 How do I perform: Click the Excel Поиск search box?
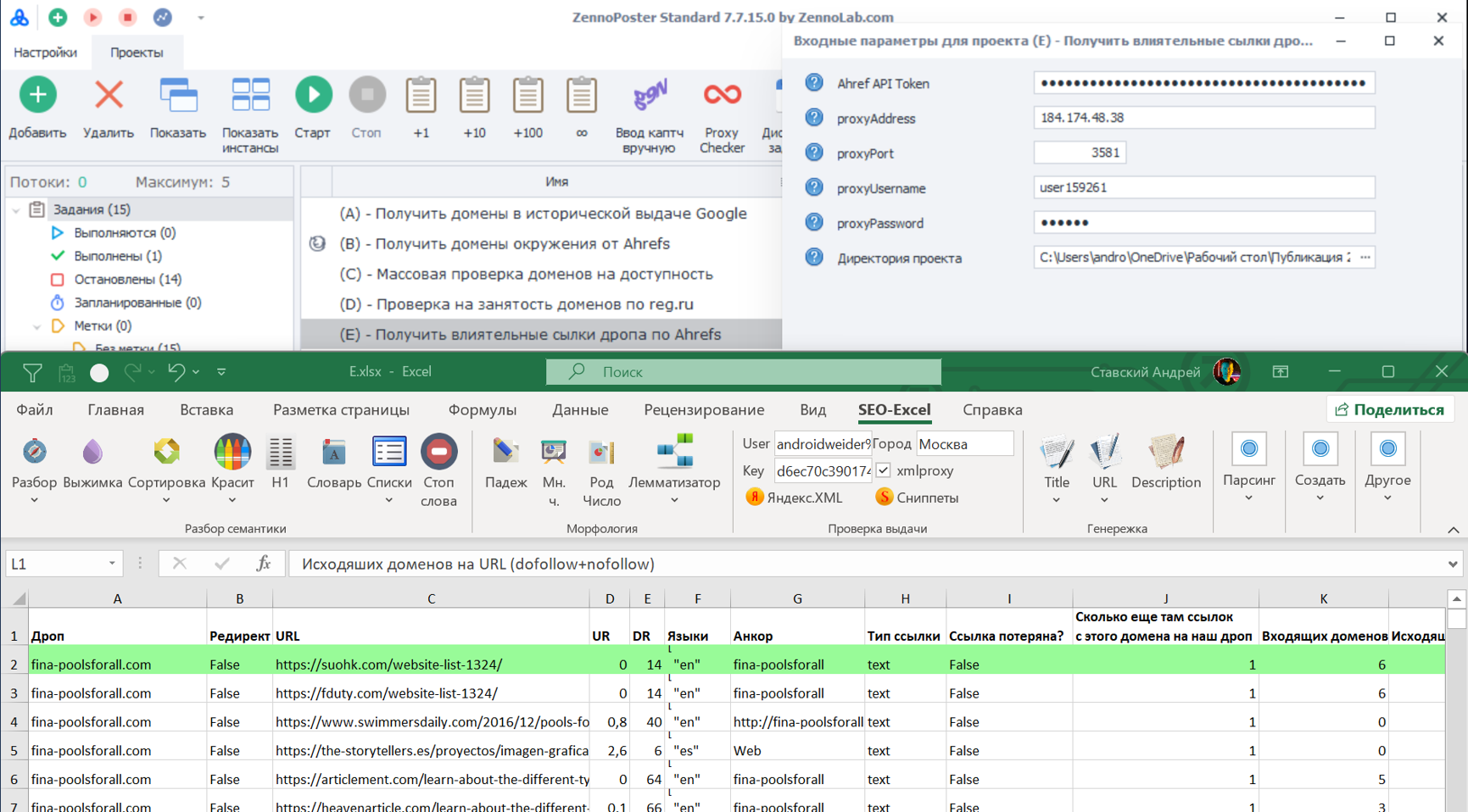point(744,372)
